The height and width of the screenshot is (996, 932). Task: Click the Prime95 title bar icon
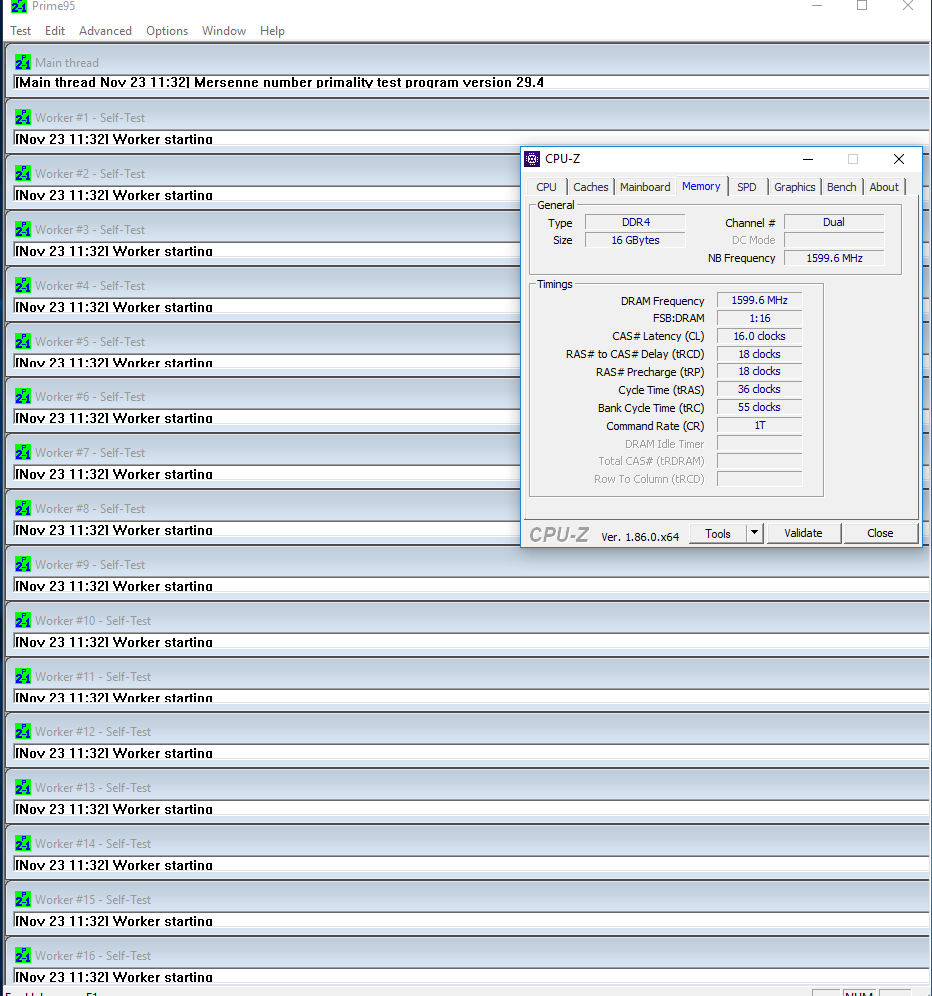coord(19,6)
